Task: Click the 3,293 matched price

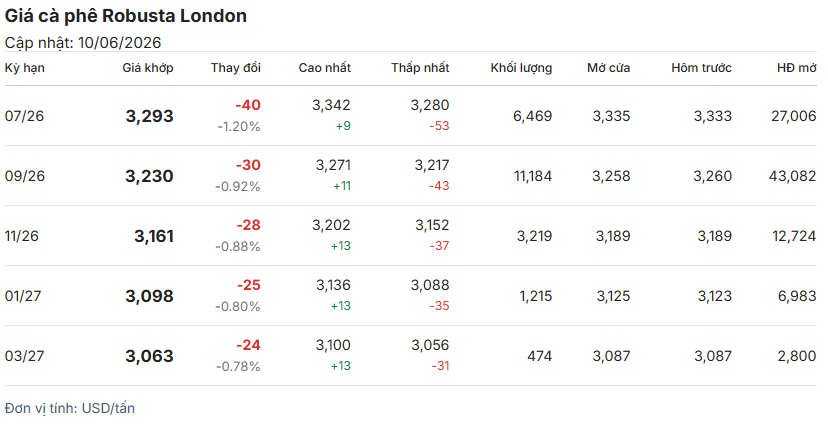Action: (149, 116)
